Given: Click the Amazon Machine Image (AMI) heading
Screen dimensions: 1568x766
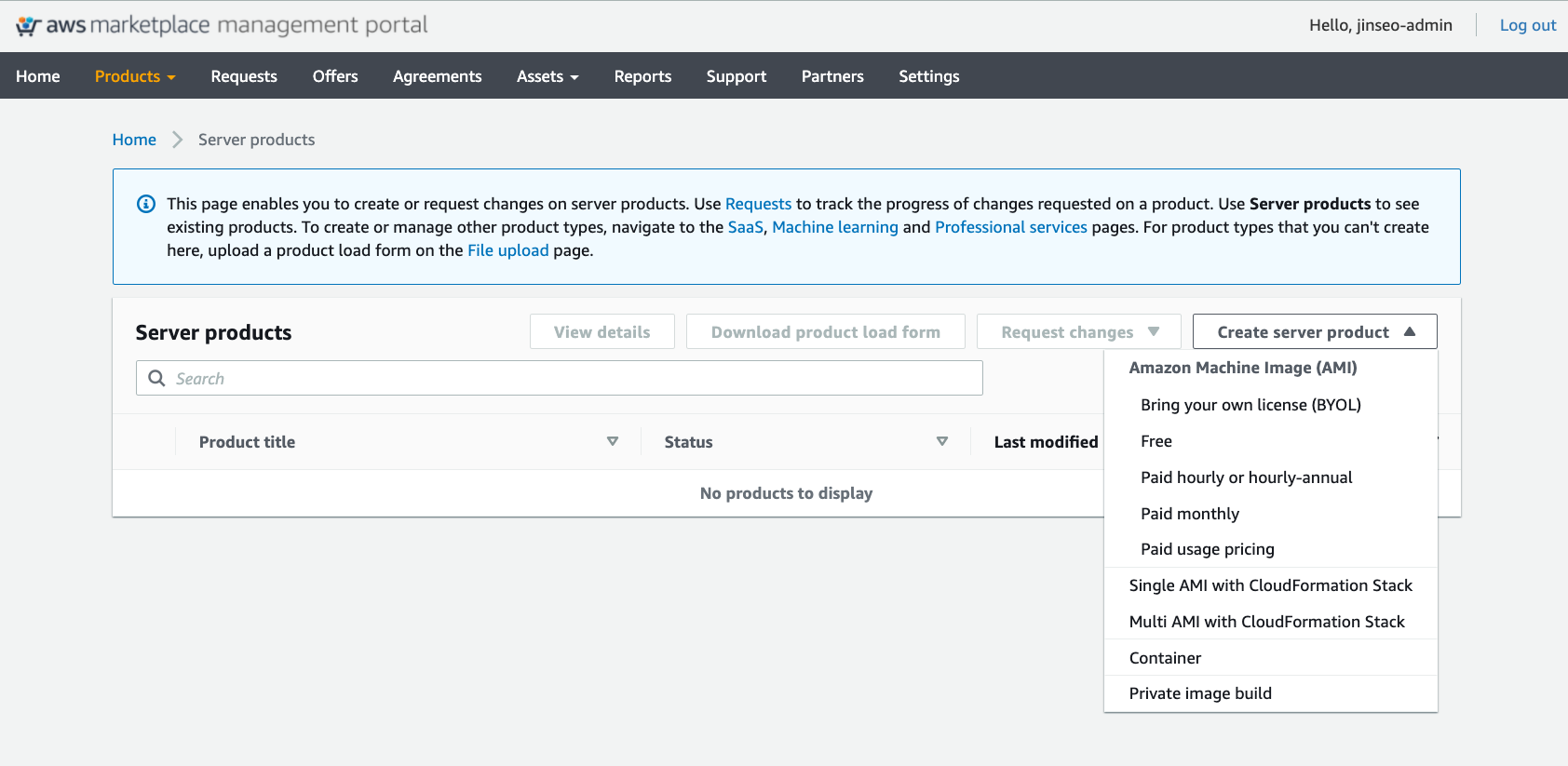Looking at the screenshot, I should click(1243, 368).
